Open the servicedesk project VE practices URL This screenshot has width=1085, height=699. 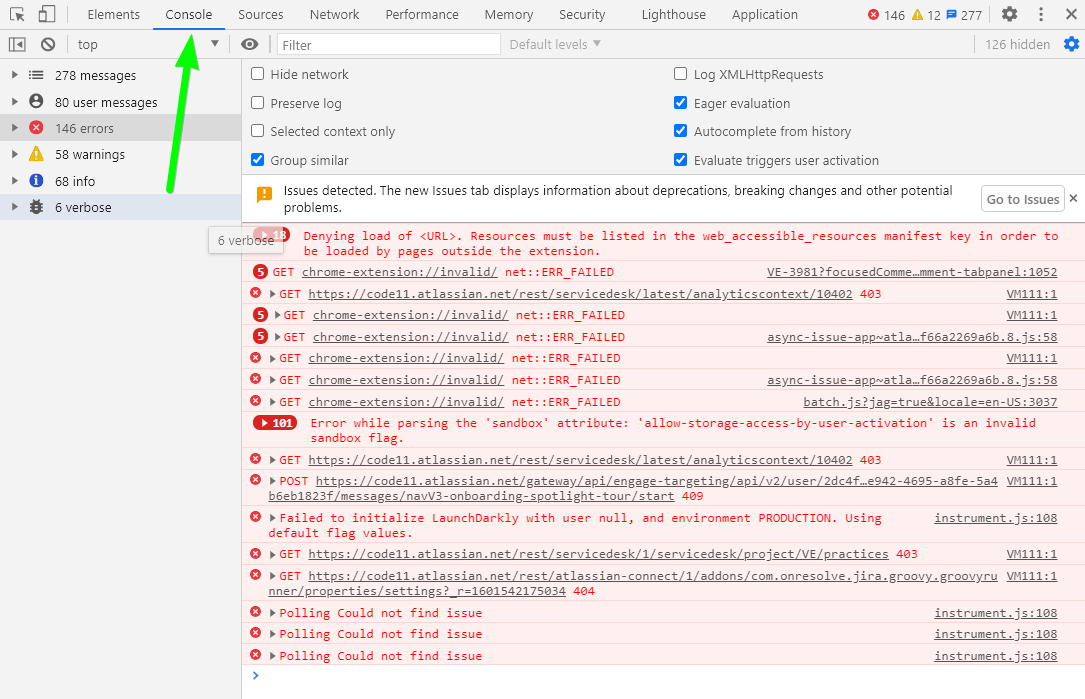click(x=599, y=554)
